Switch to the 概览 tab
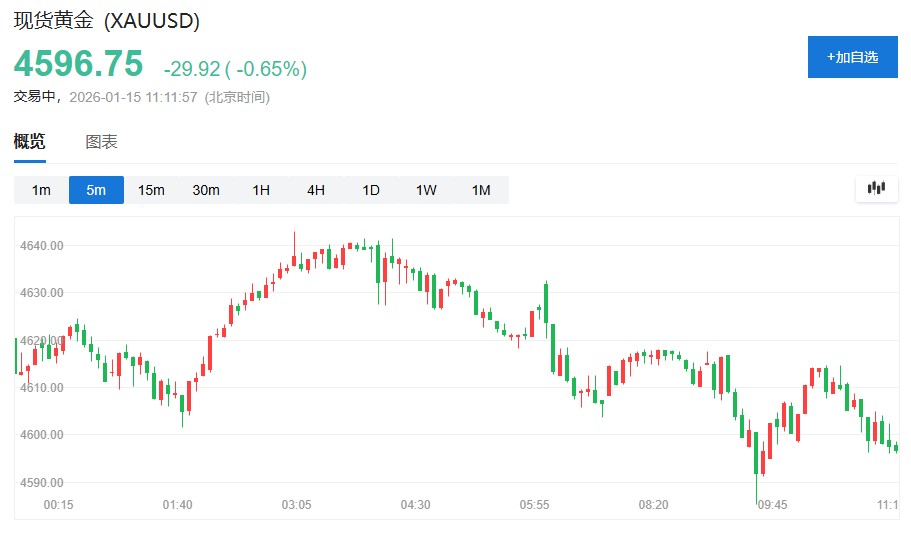This screenshot has width=911, height=533. point(29,142)
